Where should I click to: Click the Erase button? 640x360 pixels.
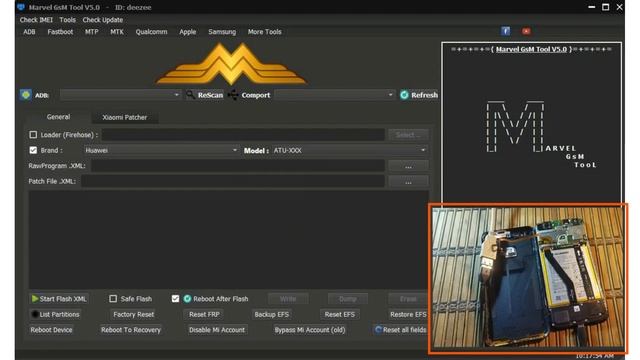coord(408,299)
